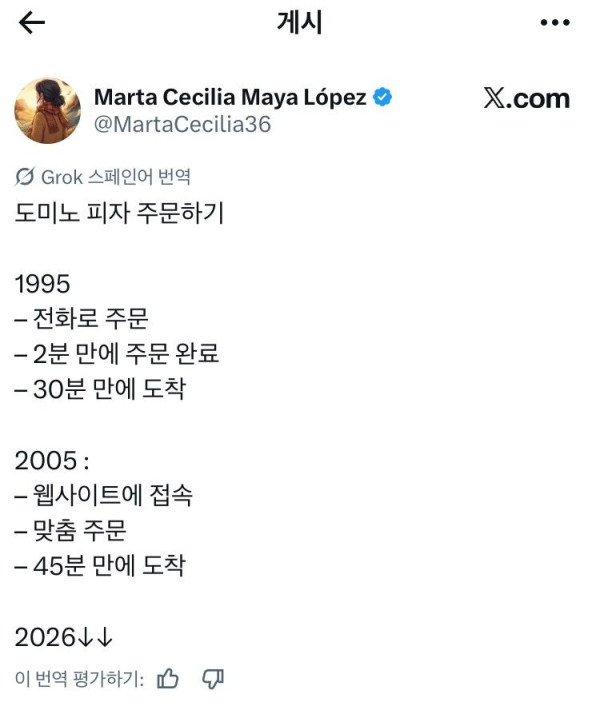Open Marta Cecilia Maya López profile name
600x710 pixels.
click(230, 97)
